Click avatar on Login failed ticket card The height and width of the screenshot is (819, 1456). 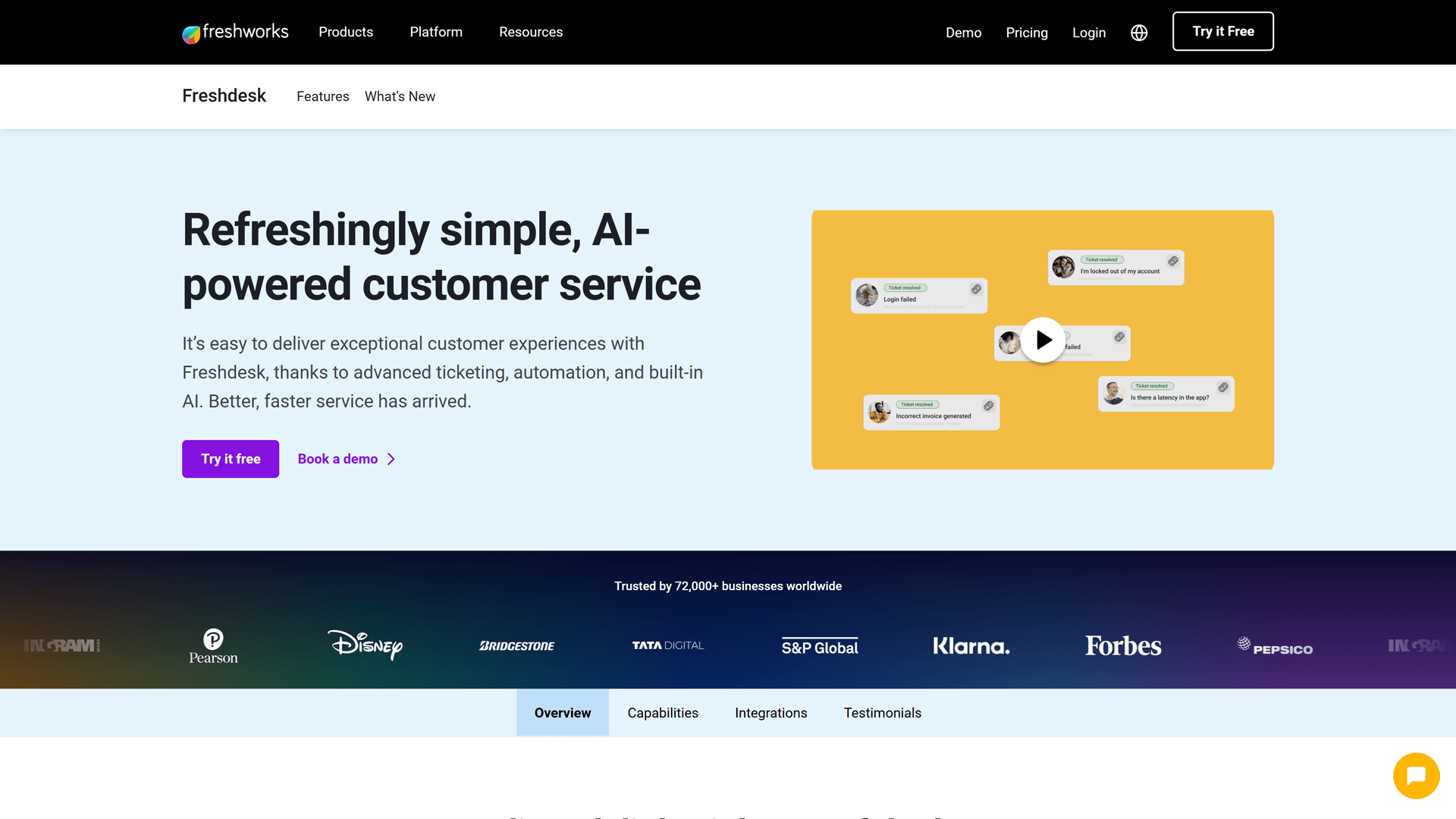pos(867,295)
